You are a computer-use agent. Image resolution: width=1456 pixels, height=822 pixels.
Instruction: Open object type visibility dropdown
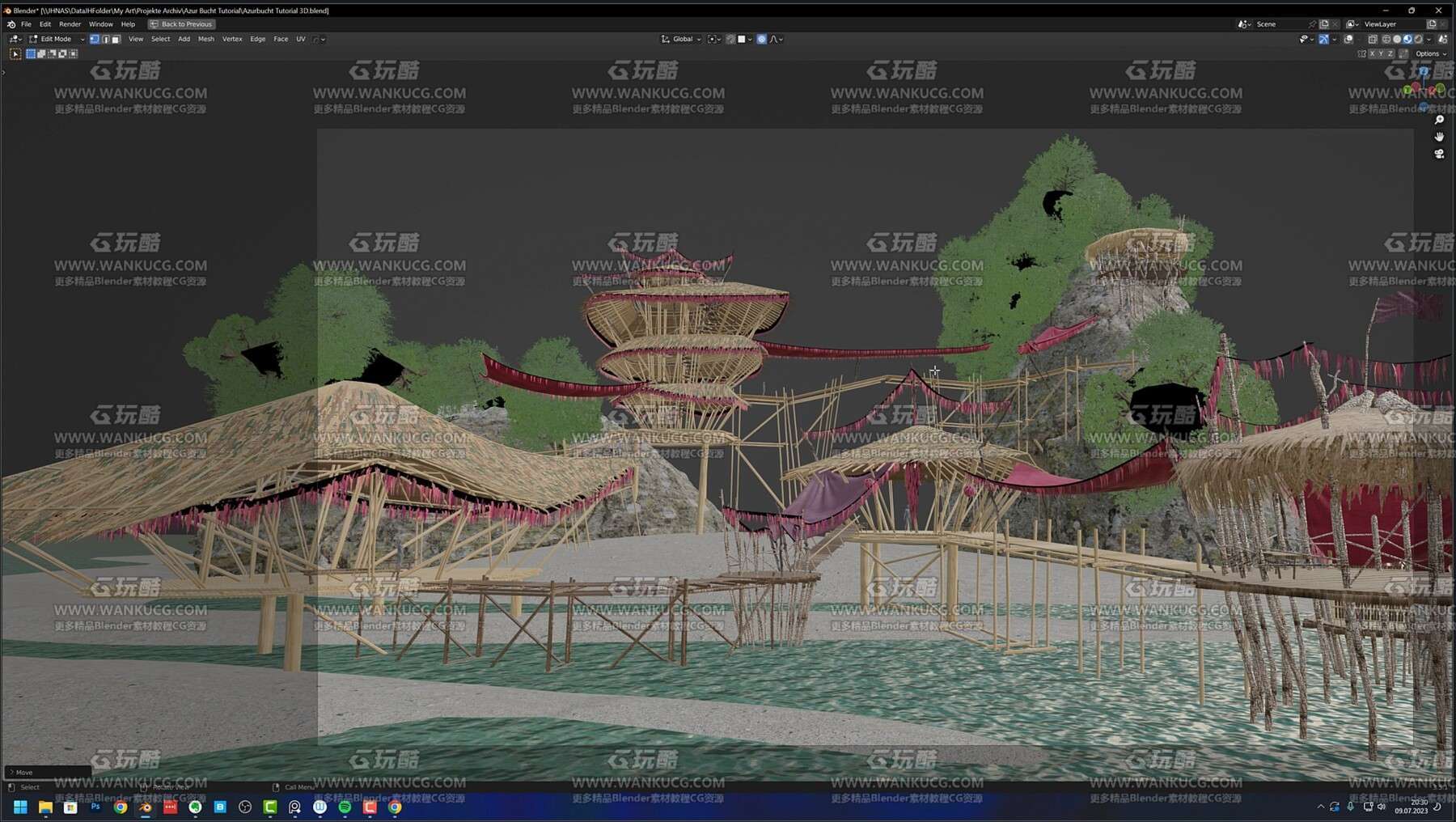(x=1306, y=39)
